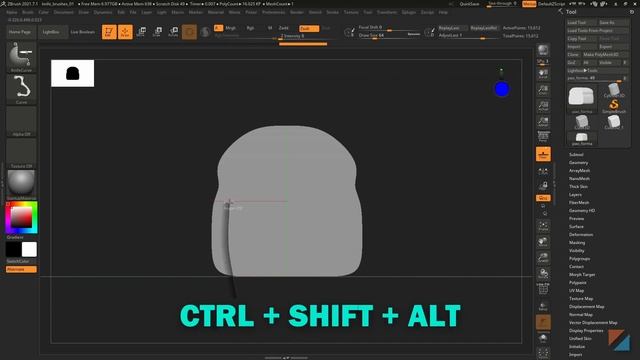Expand the Subtool section
Viewport: 640px width, 360px height.
tap(576, 155)
